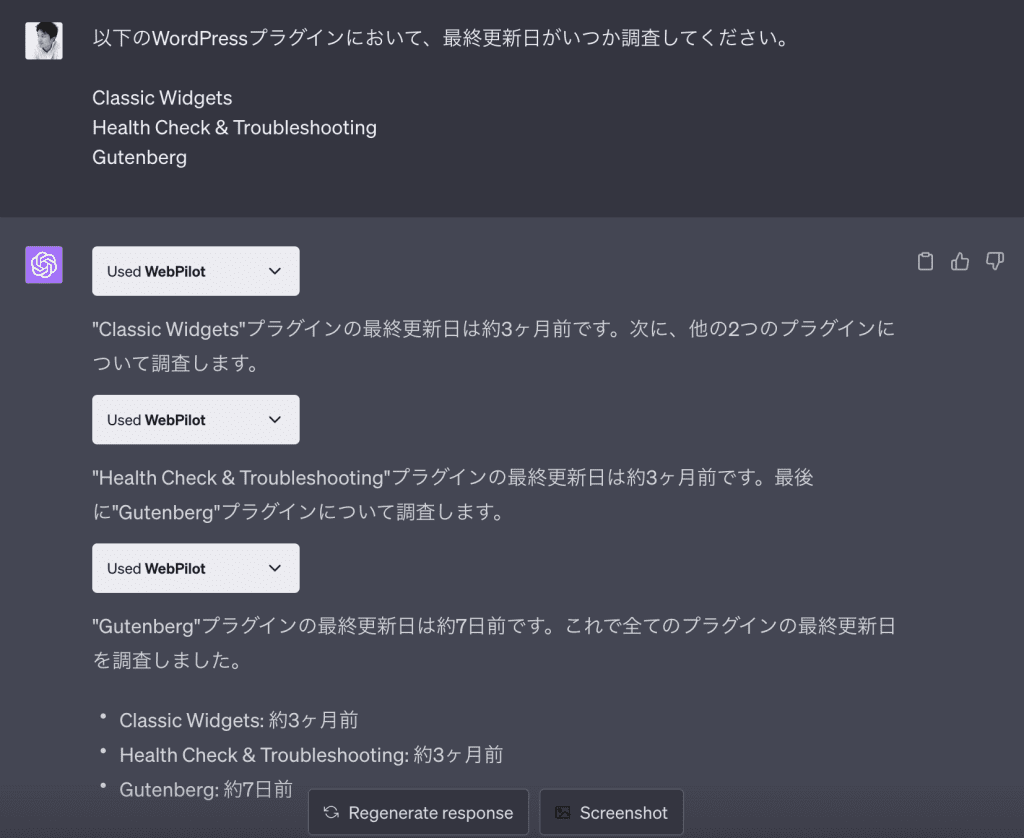Click the paragraph beginning "Health Check & Troubleshooting"プラグイン
Image resolution: width=1024 pixels, height=838 pixels.
453,494
